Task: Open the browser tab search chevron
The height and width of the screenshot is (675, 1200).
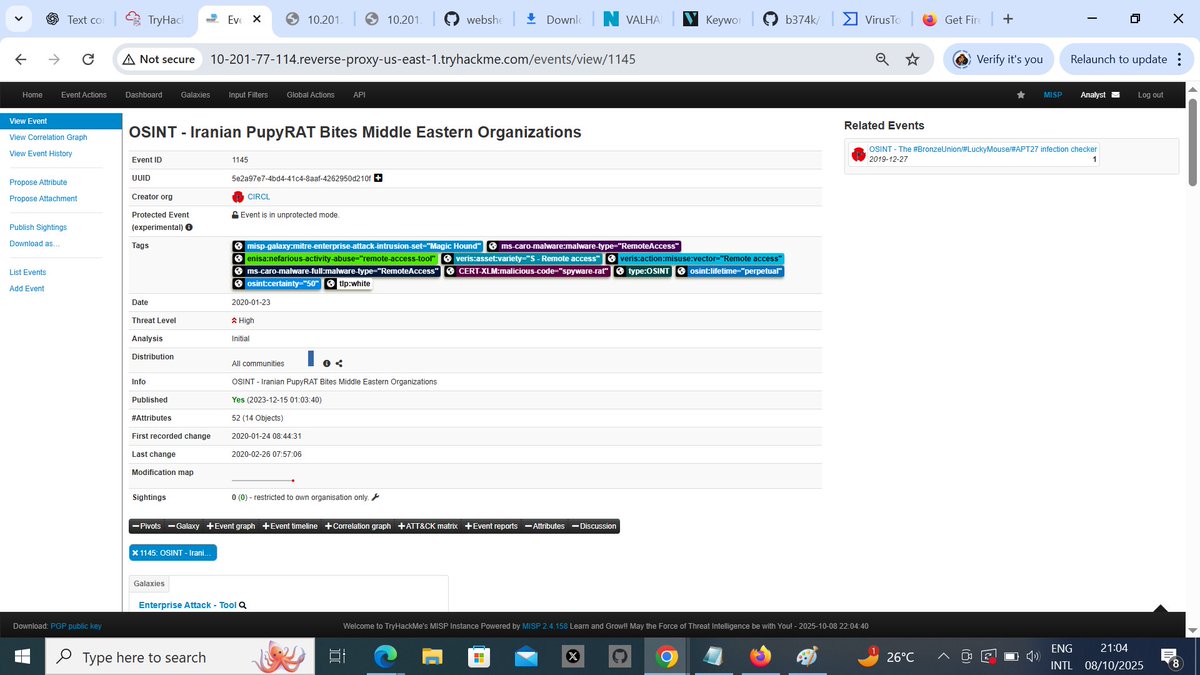Action: pos(19,19)
